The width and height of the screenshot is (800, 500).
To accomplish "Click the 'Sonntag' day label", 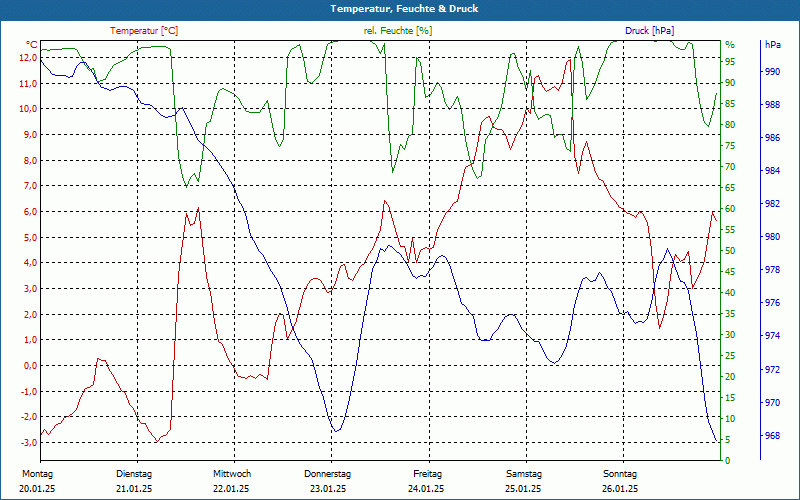I will point(620,474).
